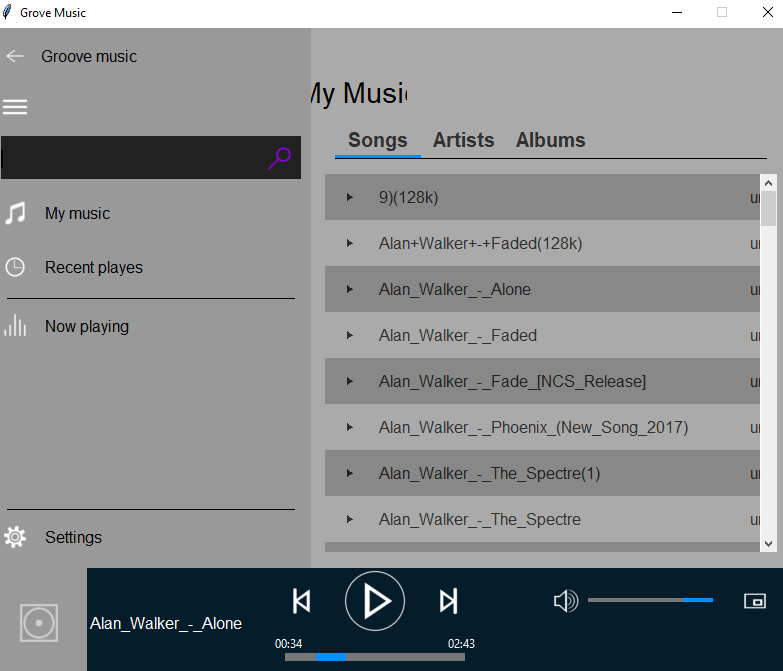Click the total duration 02:43
This screenshot has width=783, height=671.
461,644
